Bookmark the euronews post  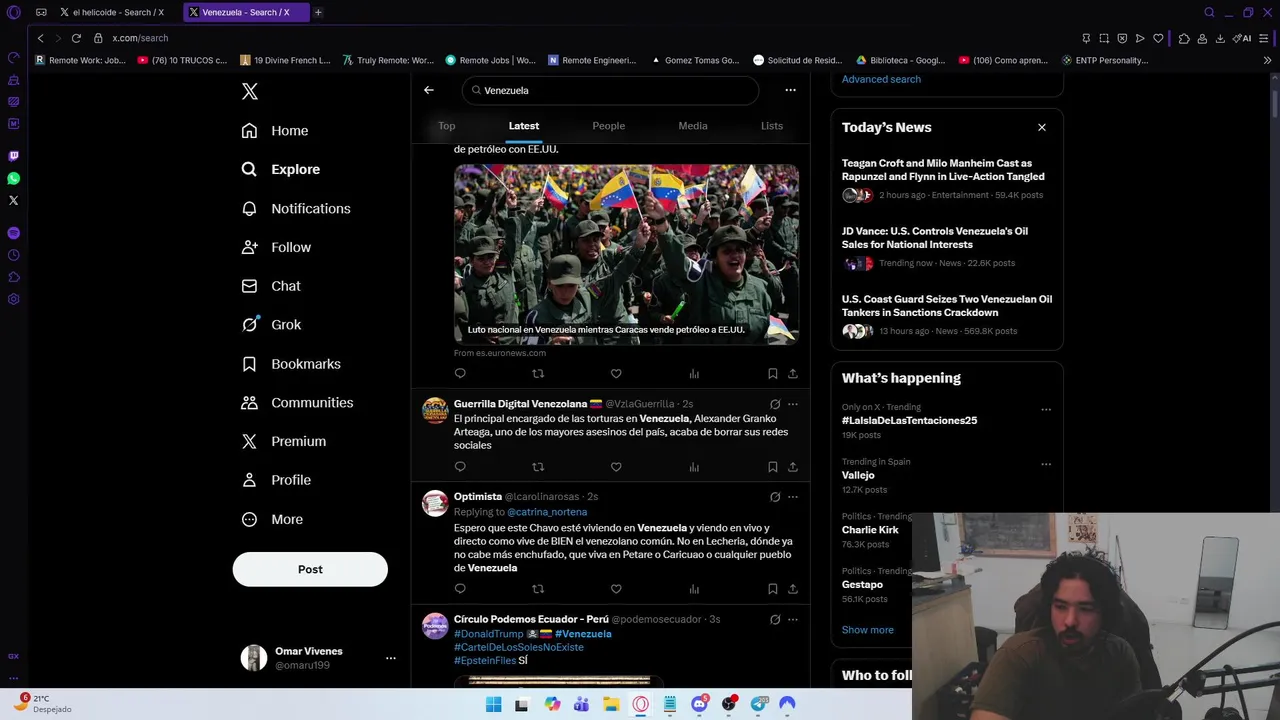[773, 374]
